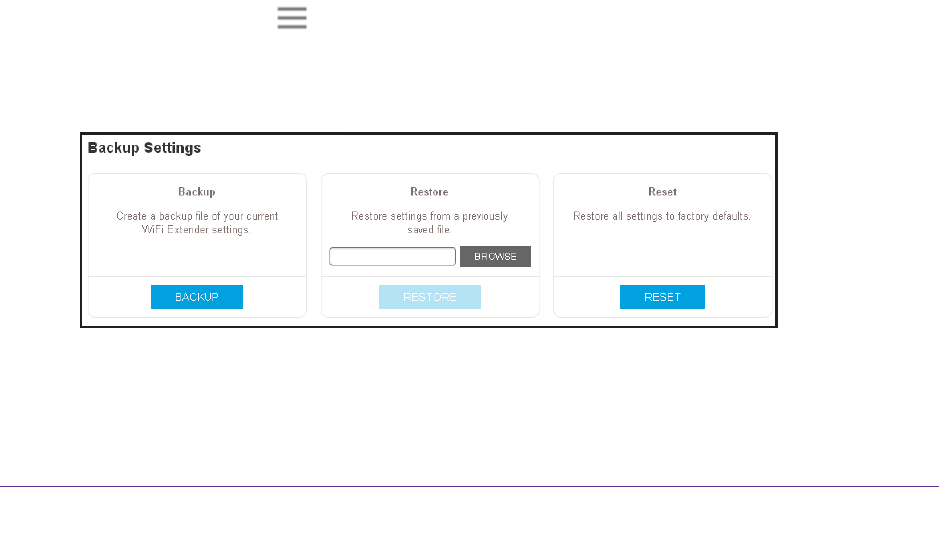Screen dimensions: 941x554
Task: Click the BROWSE button
Action: pyautogui.click(x=495, y=256)
